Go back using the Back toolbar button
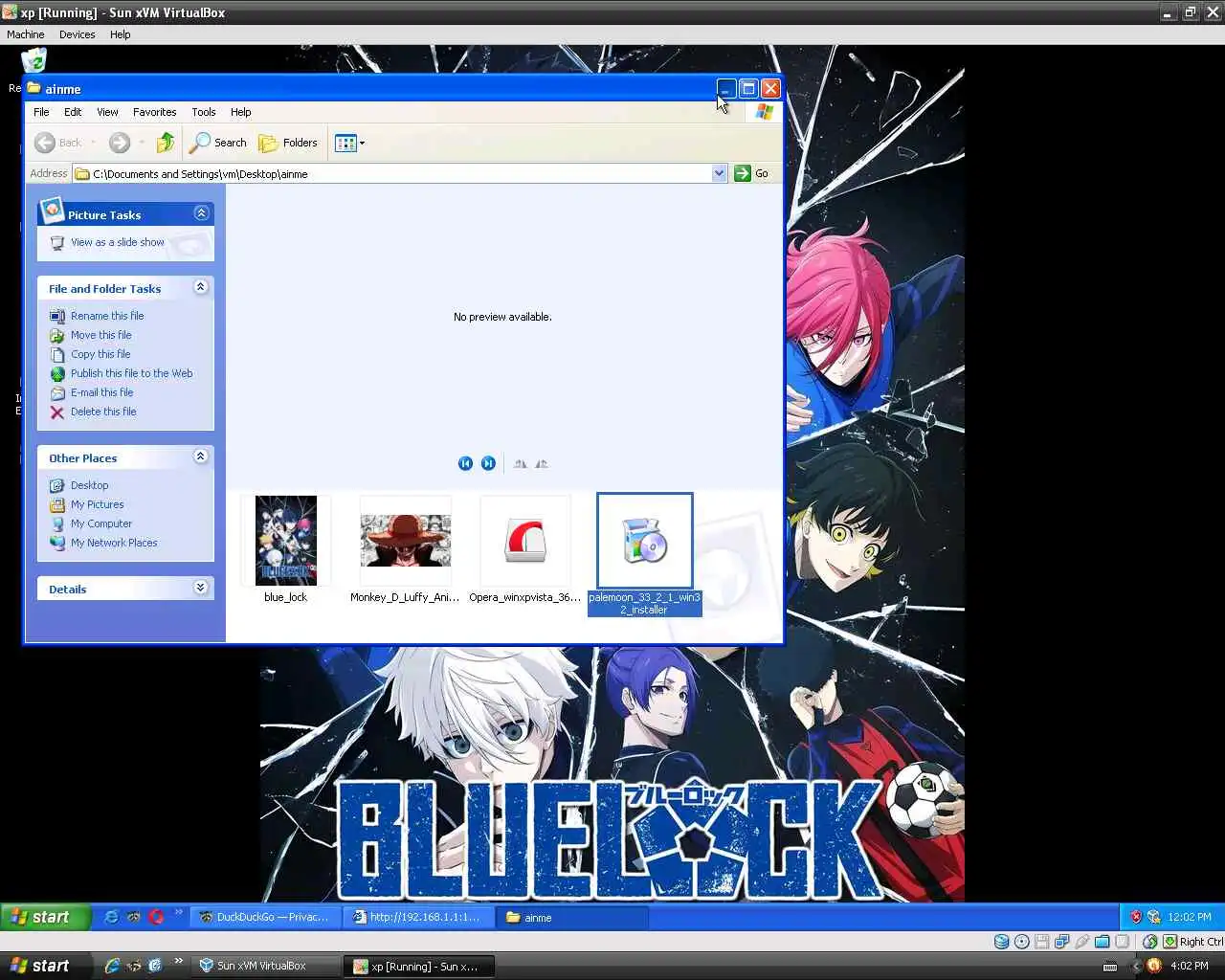 [x=58, y=143]
